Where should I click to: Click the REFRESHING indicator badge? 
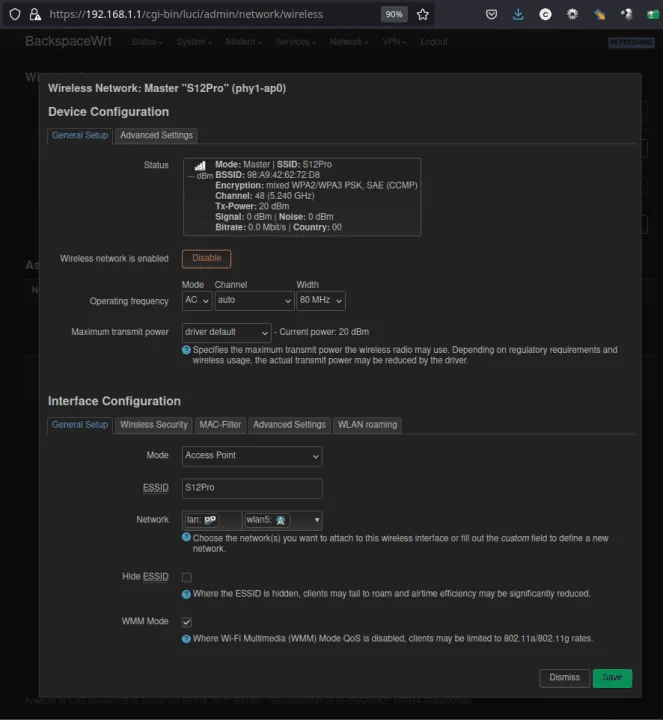tap(631, 43)
